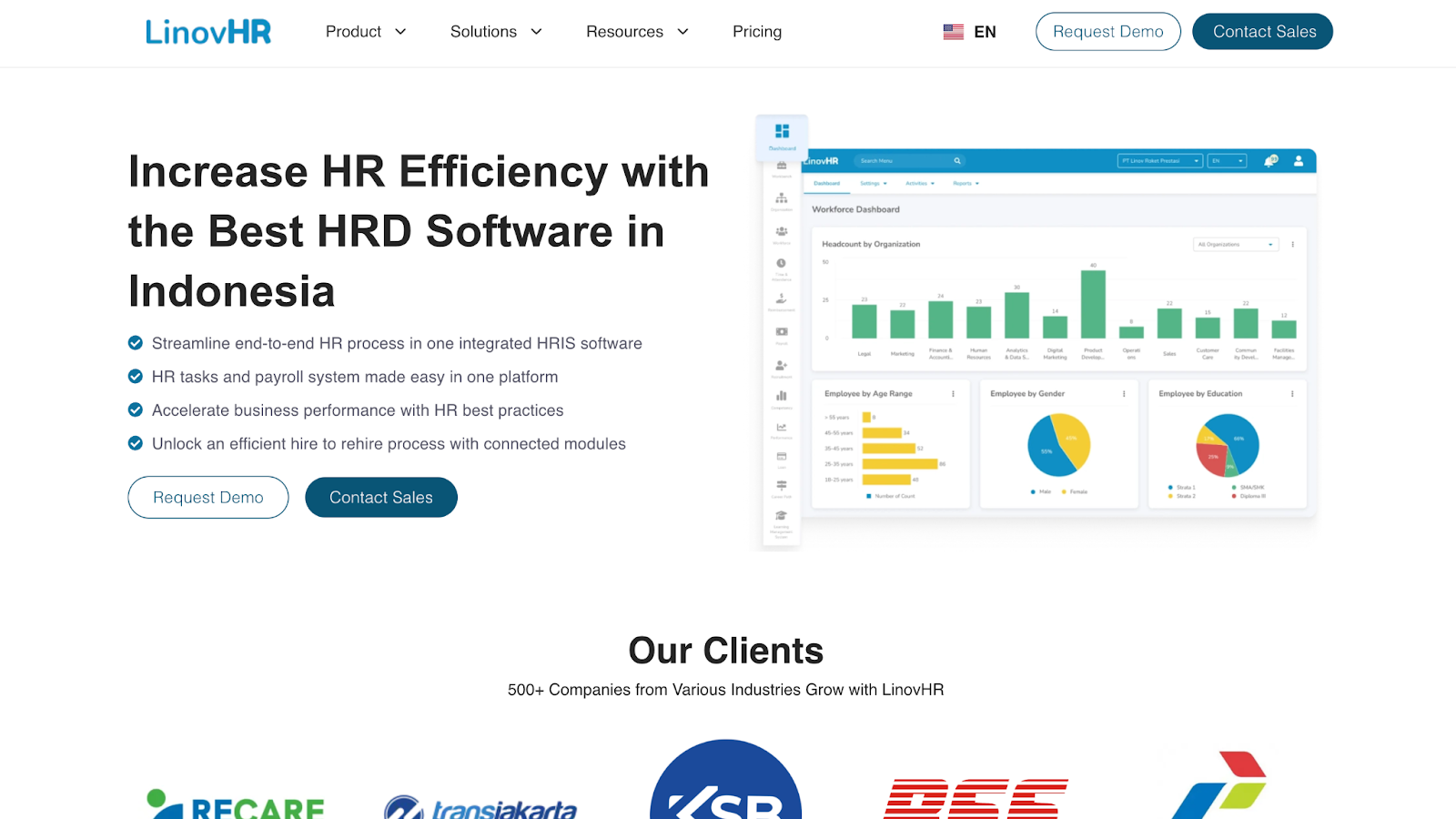This screenshot has width=1456, height=819.
Task: Select the Dashboard icon in the preview sidebar
Action: click(x=782, y=131)
